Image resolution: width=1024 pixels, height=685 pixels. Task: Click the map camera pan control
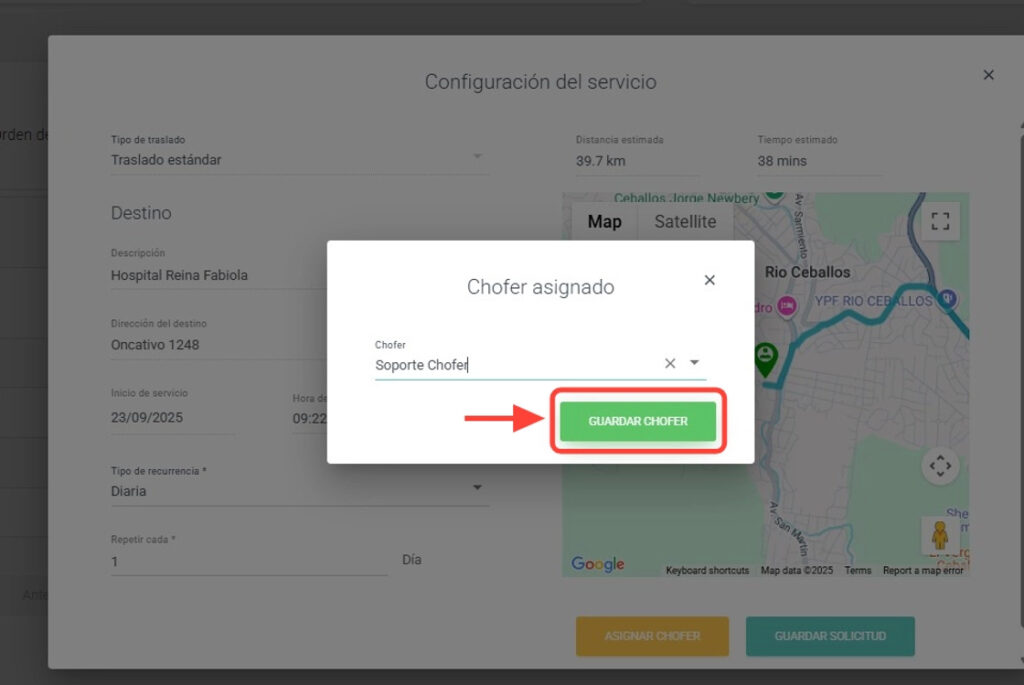(x=940, y=466)
